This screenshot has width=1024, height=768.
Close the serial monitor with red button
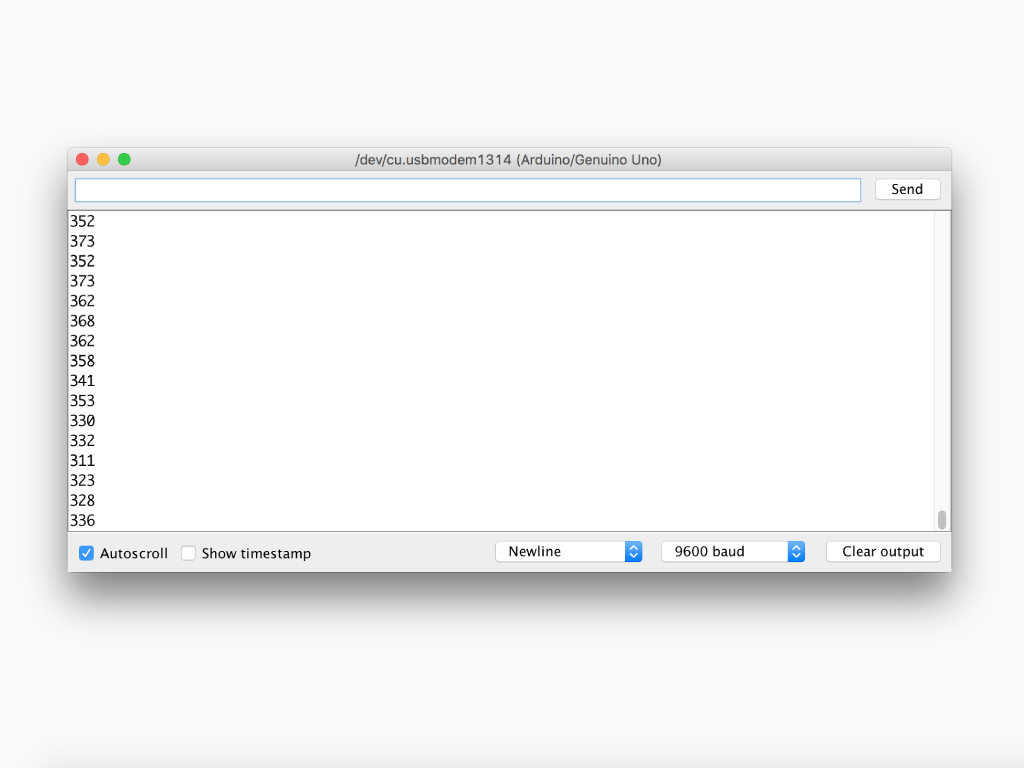(82, 159)
